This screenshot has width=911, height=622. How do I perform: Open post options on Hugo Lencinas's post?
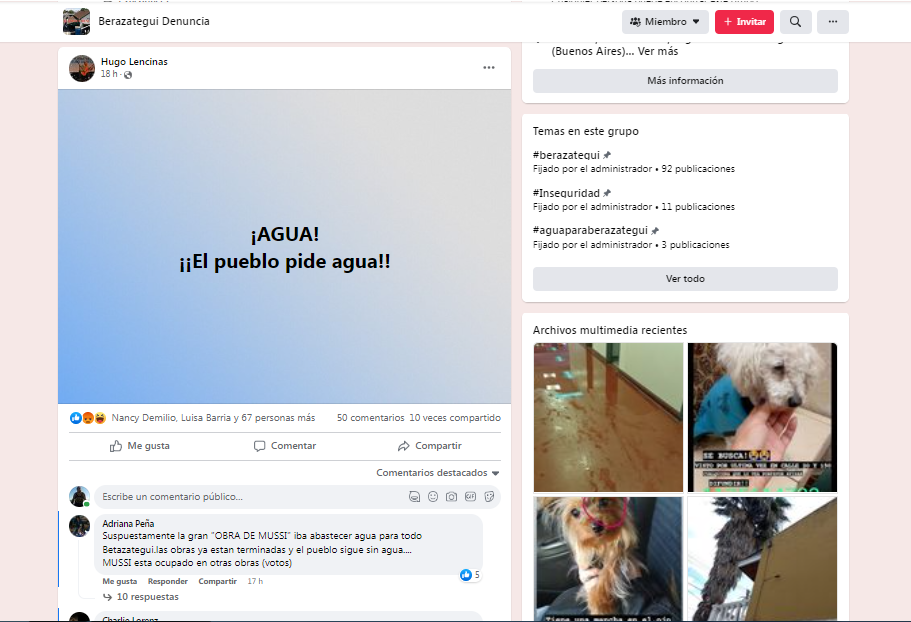point(488,68)
